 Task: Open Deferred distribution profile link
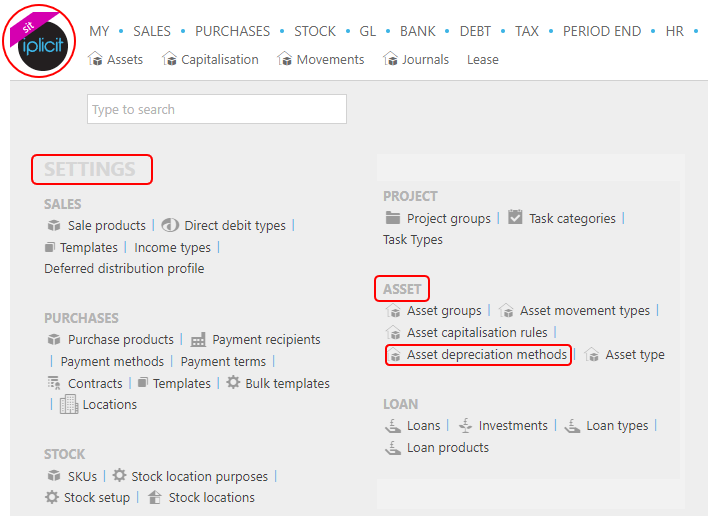[124, 269]
